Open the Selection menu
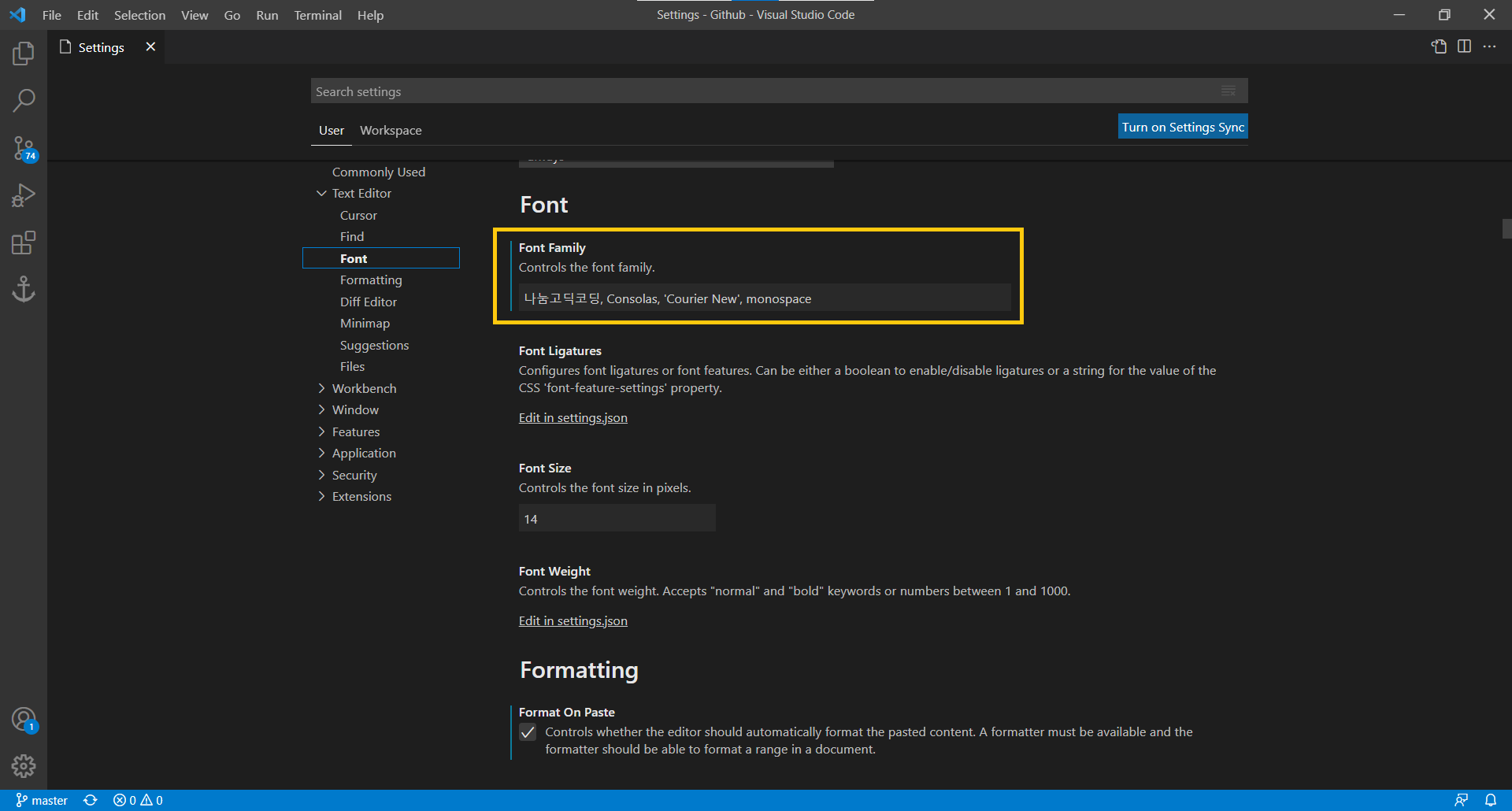 [x=139, y=15]
